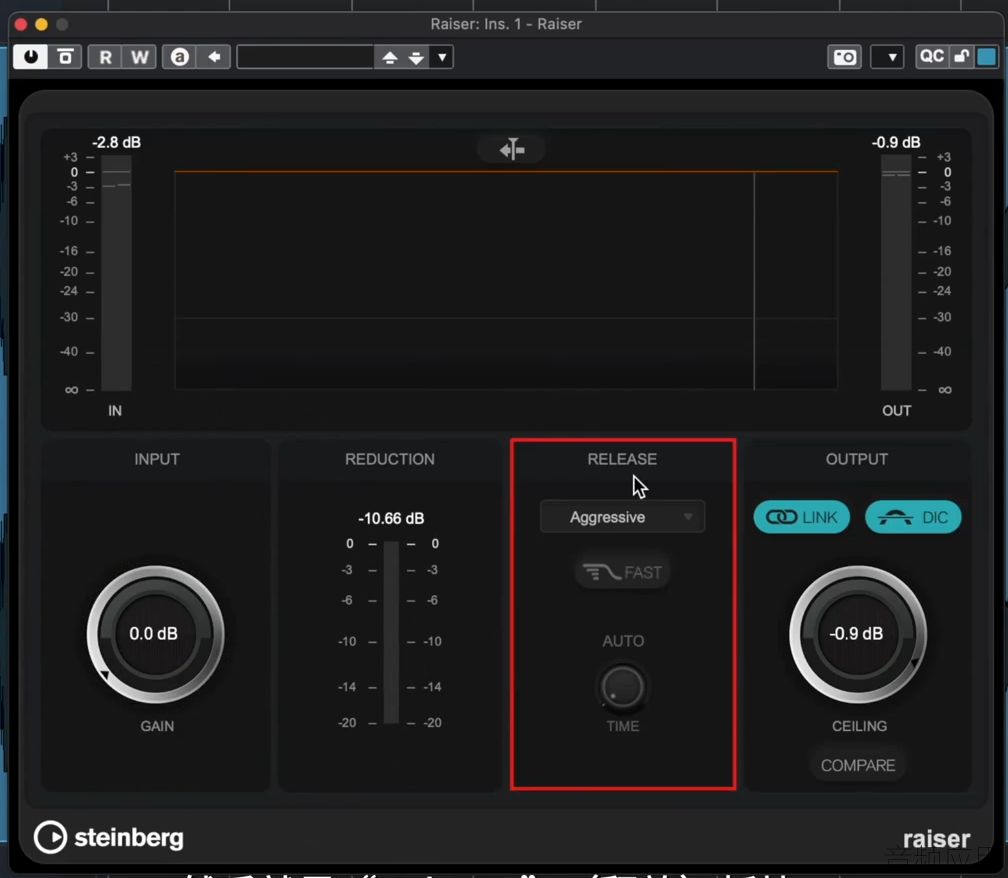Click the gain reduction meter bar

tap(391, 632)
